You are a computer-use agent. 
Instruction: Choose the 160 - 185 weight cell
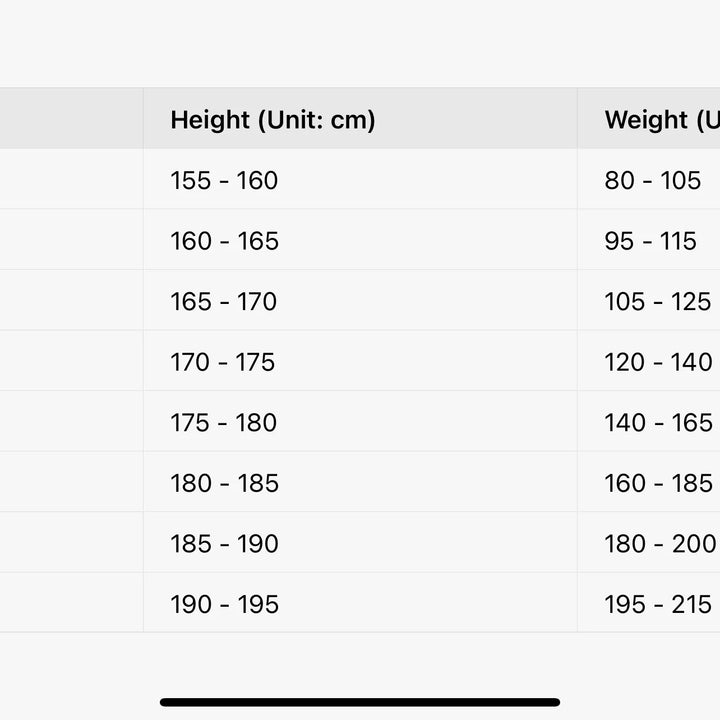658,483
